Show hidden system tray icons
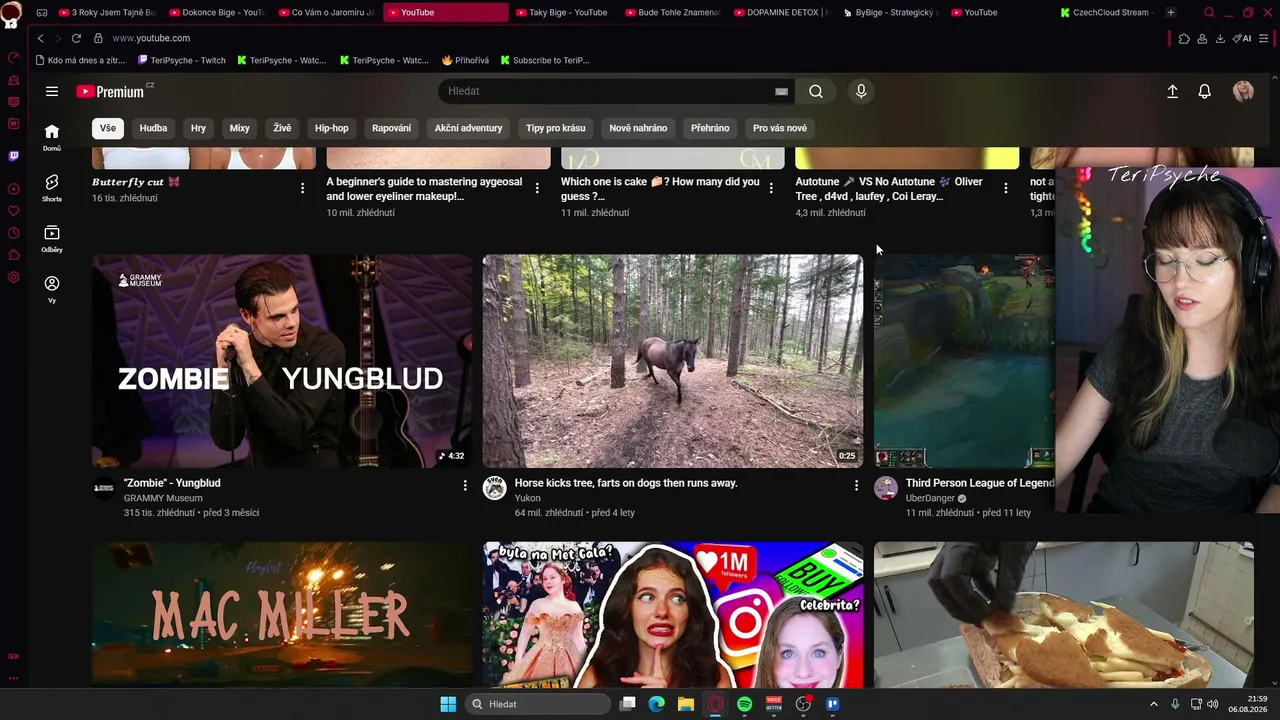 tap(1153, 704)
